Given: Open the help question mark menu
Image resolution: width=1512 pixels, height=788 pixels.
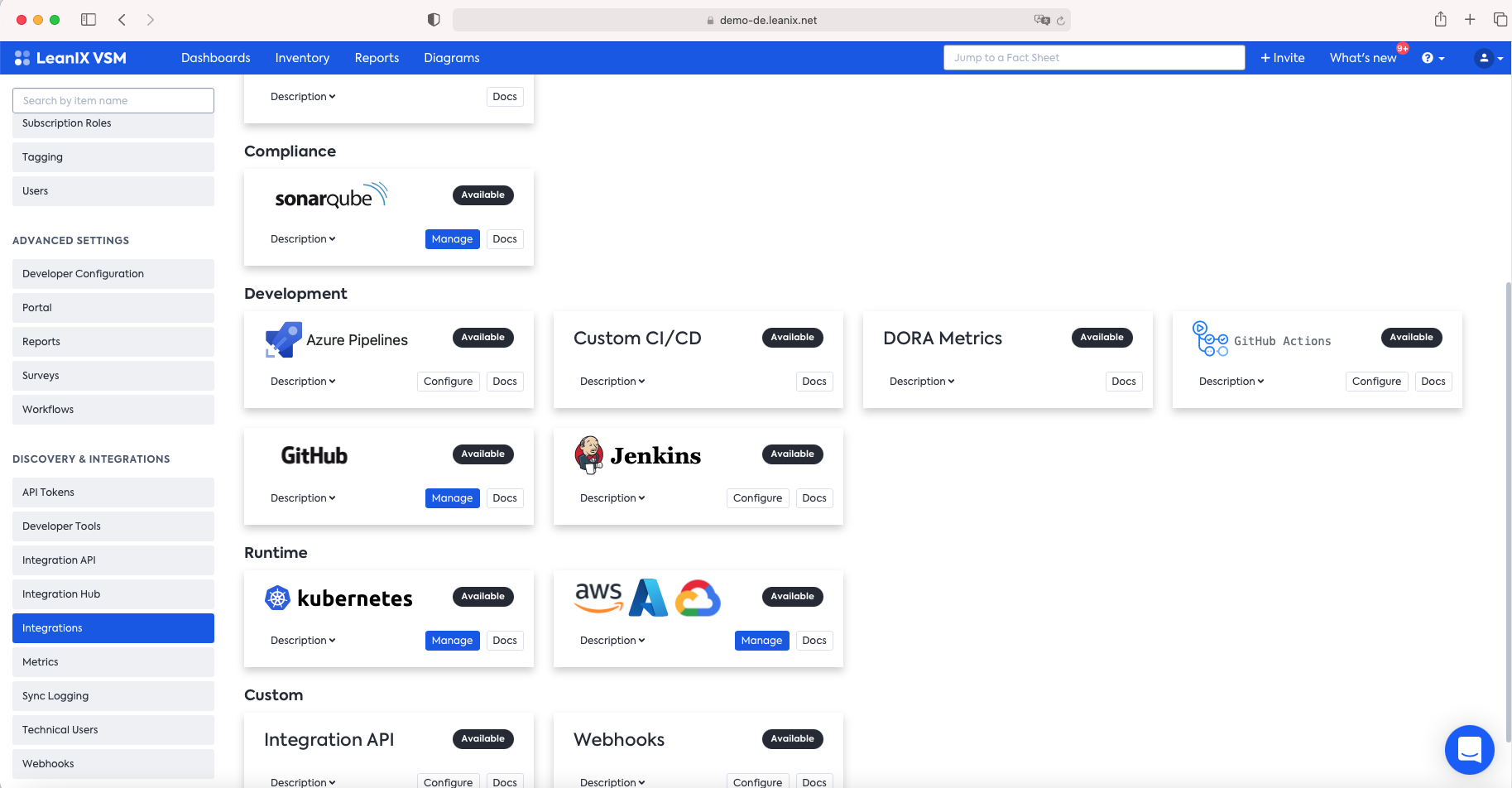Looking at the screenshot, I should tap(1433, 58).
